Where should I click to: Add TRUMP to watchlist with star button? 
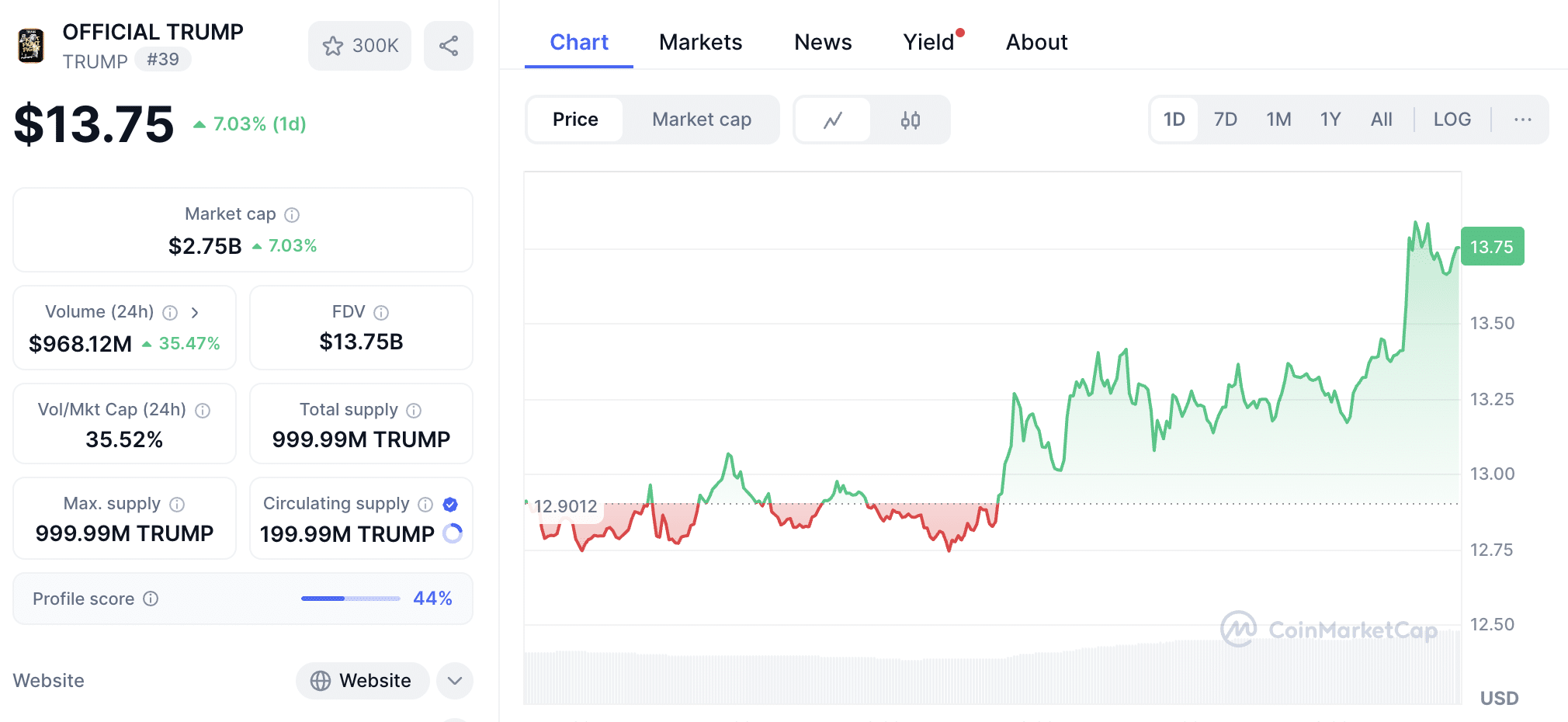(359, 46)
